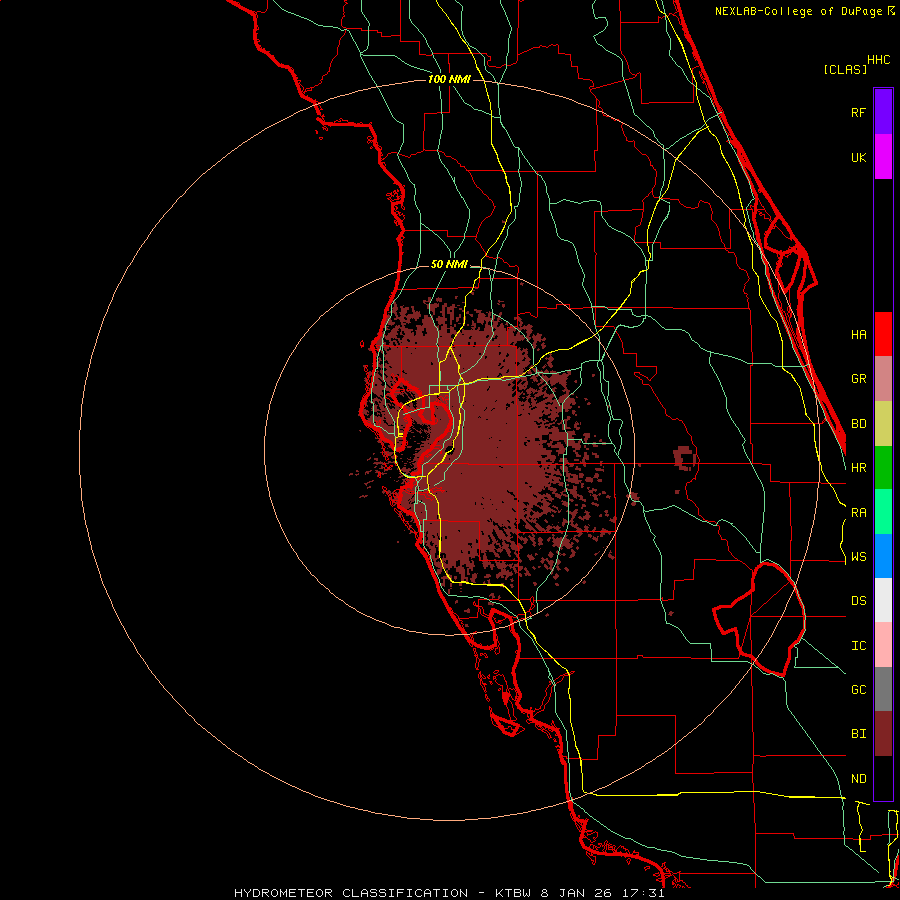Click the GC legend label
This screenshot has height=900, width=900.
[858, 690]
